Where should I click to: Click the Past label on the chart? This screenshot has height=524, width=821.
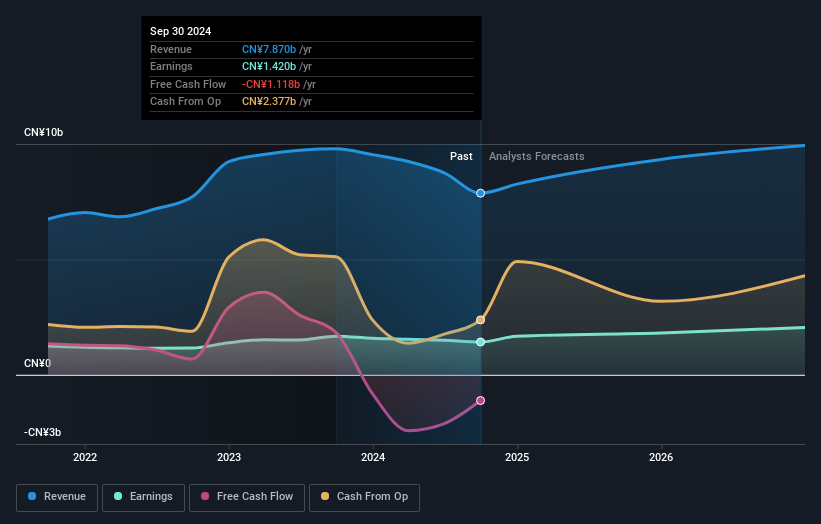coord(461,156)
